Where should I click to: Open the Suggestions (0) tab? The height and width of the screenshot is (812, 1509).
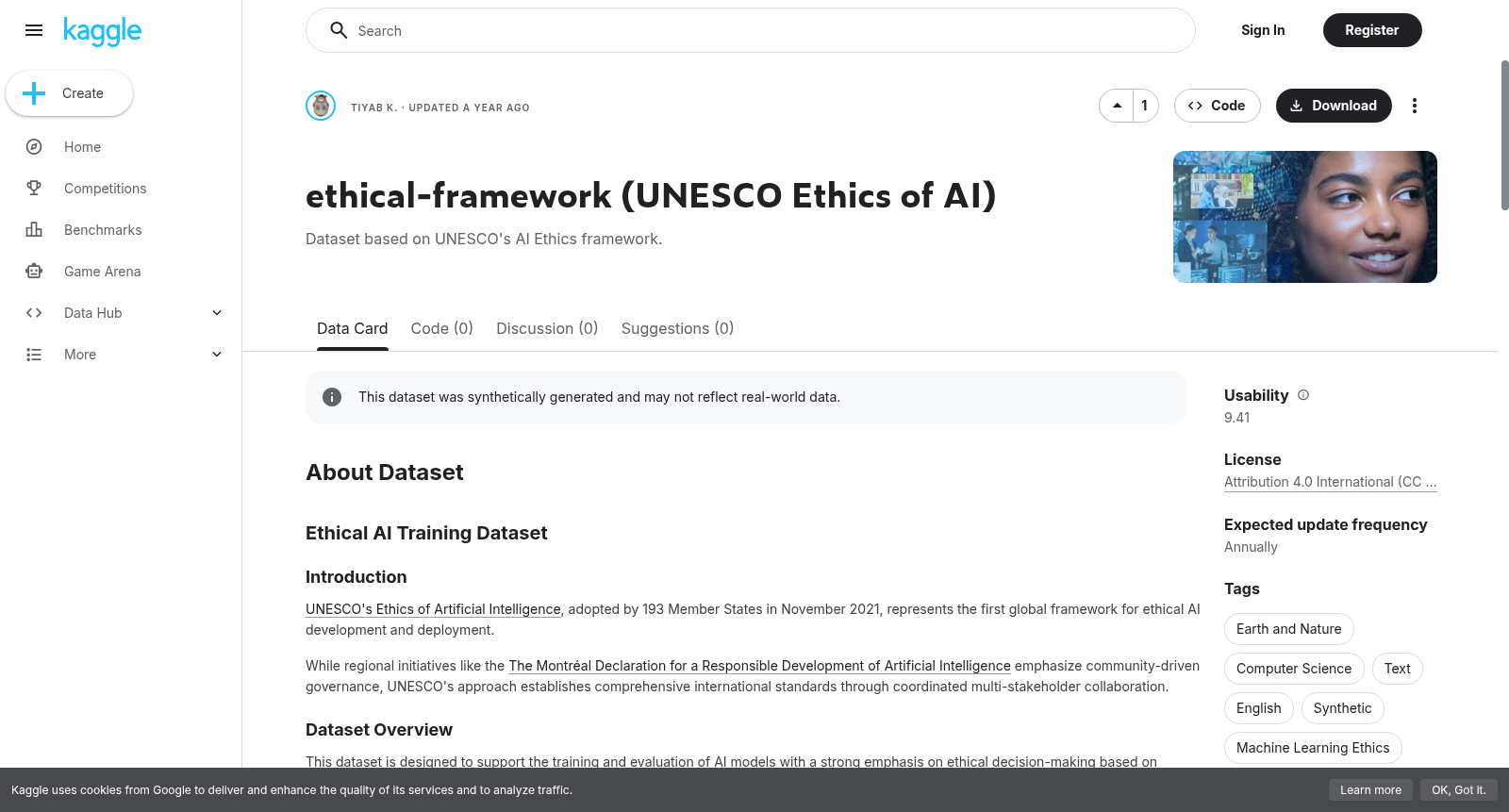click(x=677, y=328)
